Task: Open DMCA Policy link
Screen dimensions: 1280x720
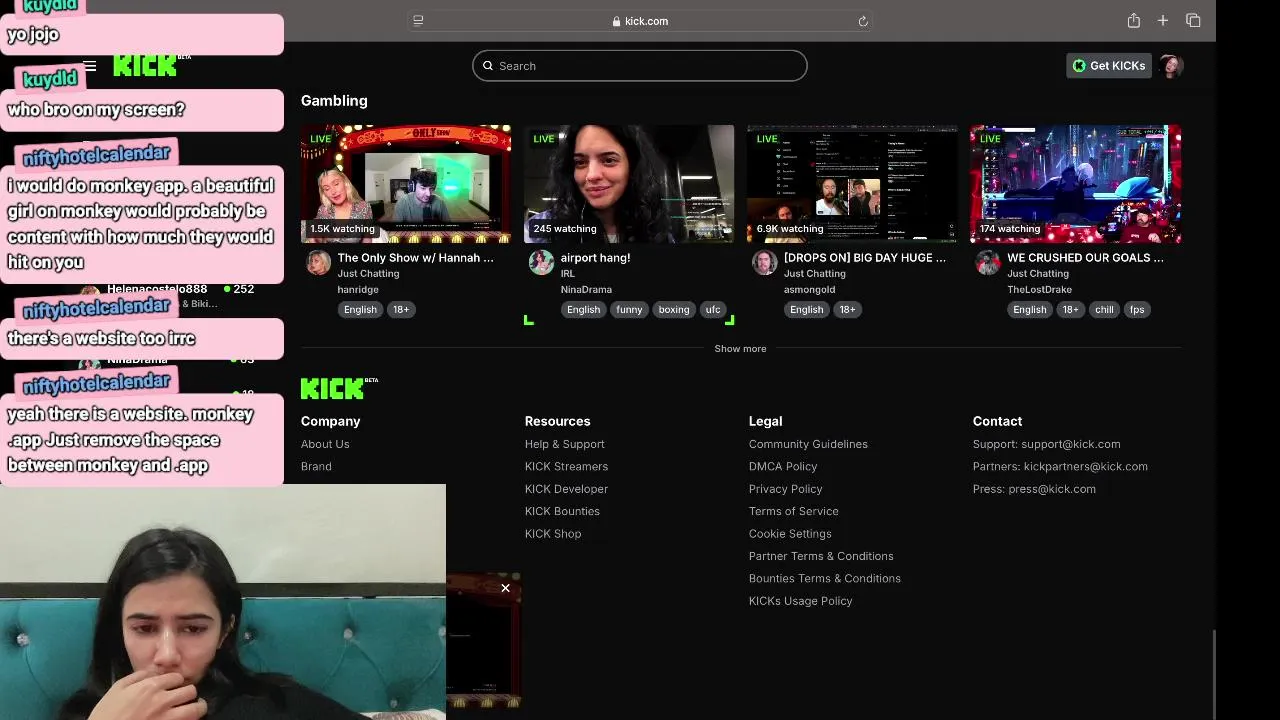Action: point(783,467)
